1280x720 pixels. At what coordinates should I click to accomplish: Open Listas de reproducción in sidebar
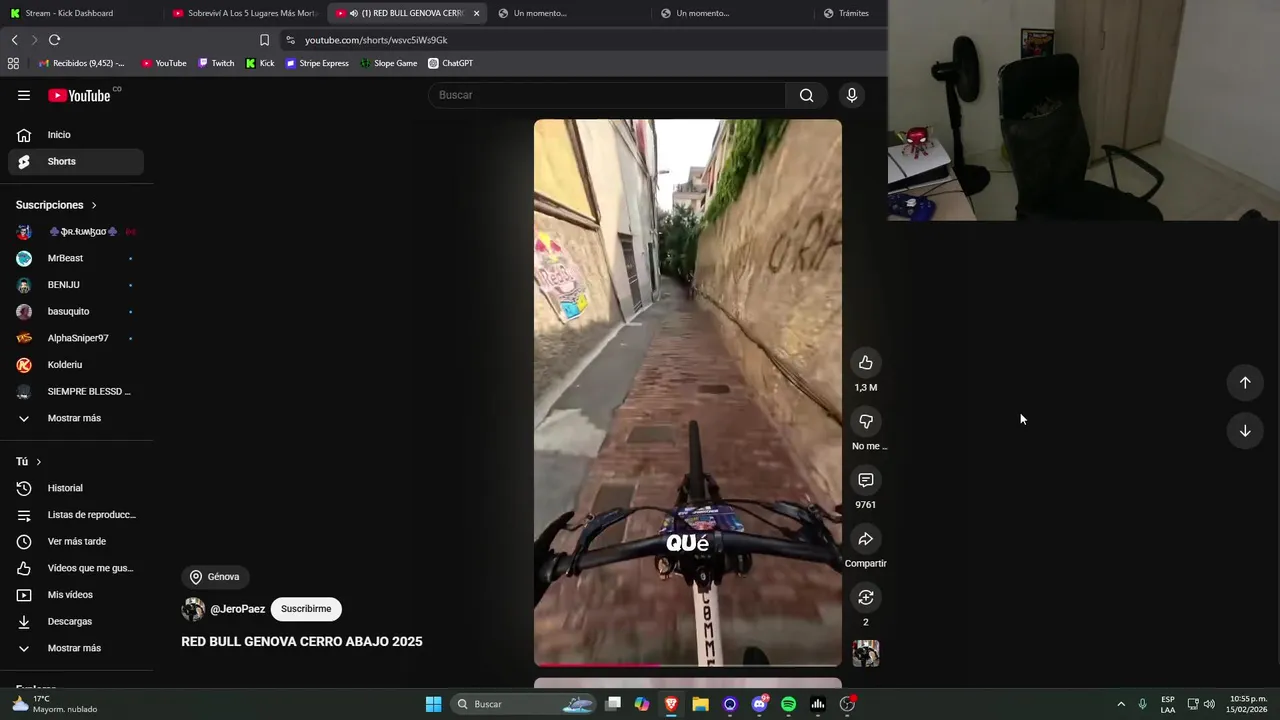[75, 515]
